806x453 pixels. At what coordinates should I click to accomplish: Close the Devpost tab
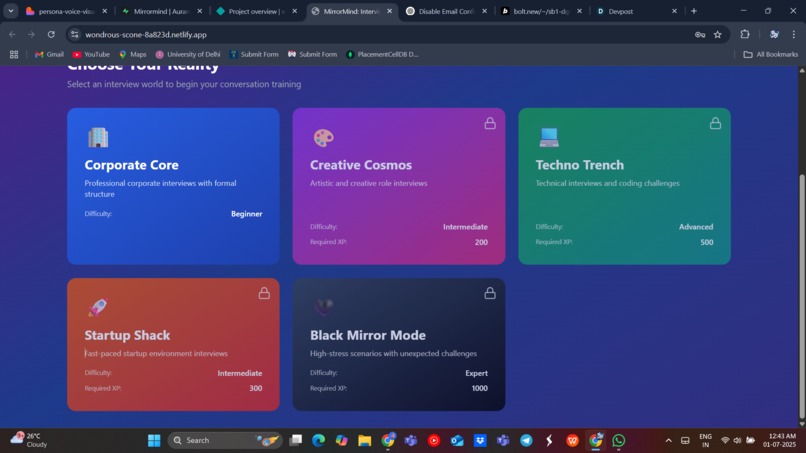[x=674, y=11]
